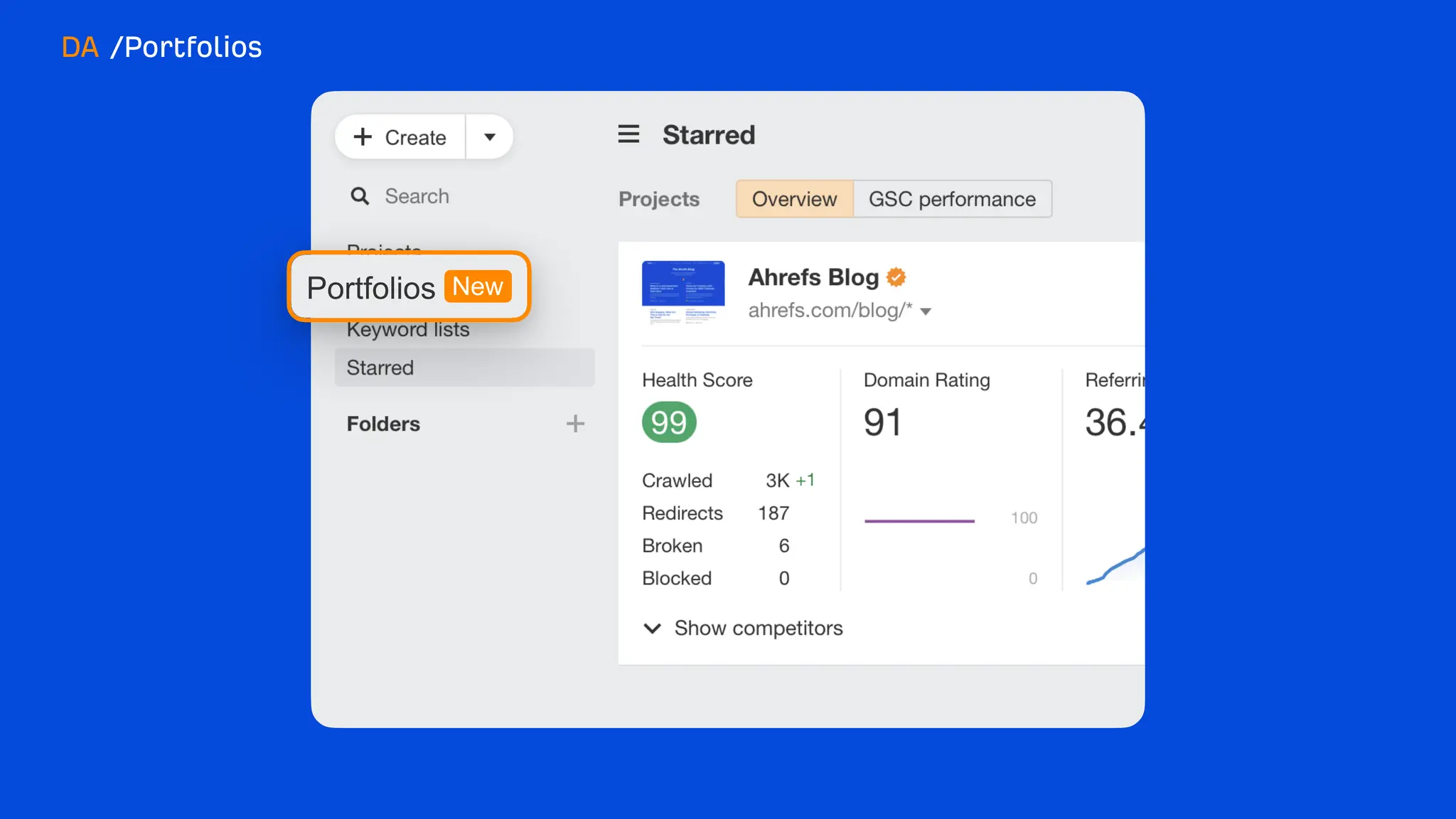The height and width of the screenshot is (819, 1456).
Task: Open the Portfolios sidebar item
Action: [x=409, y=287]
